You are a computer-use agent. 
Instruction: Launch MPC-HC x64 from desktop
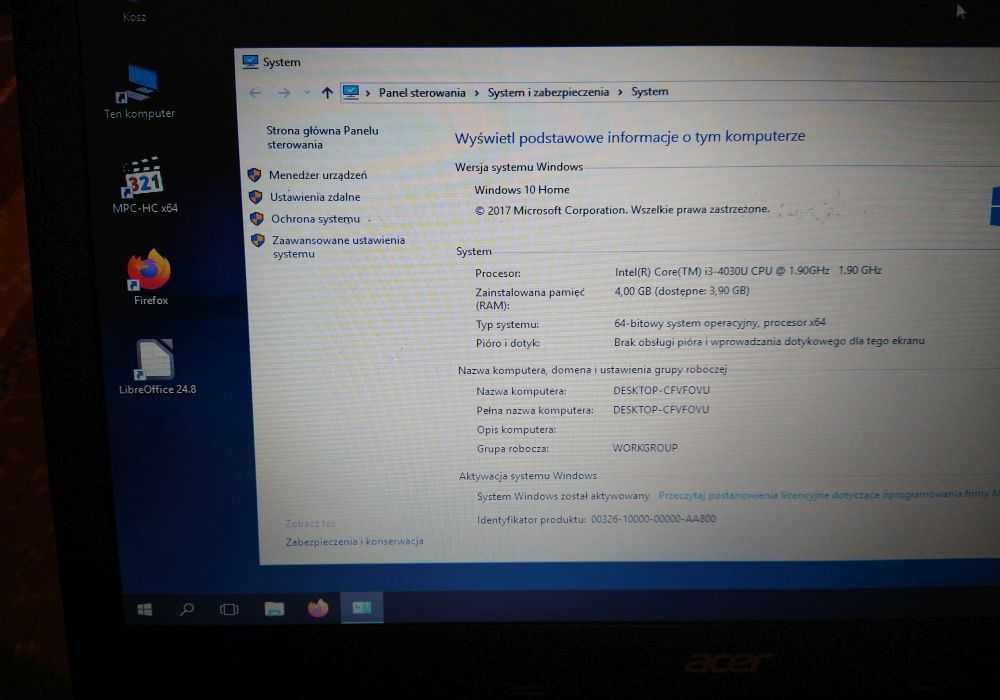point(144,185)
